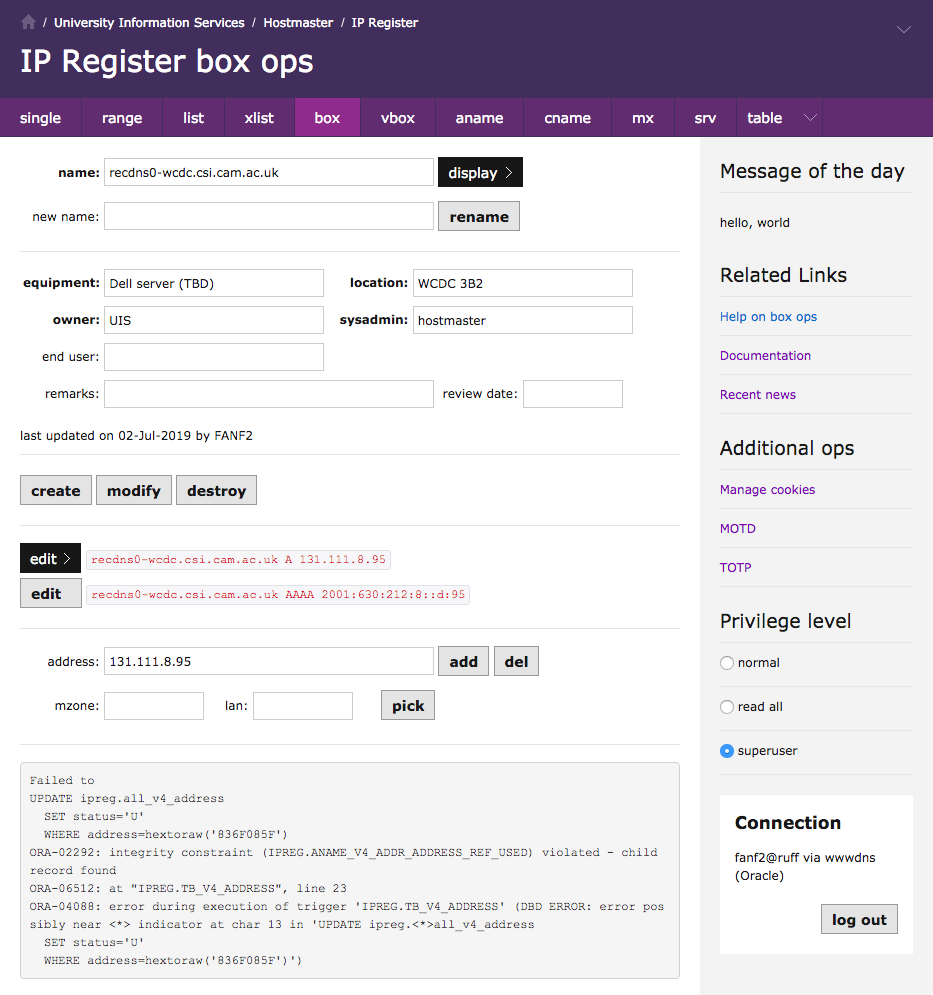Open the cname tab

pyautogui.click(x=567, y=118)
